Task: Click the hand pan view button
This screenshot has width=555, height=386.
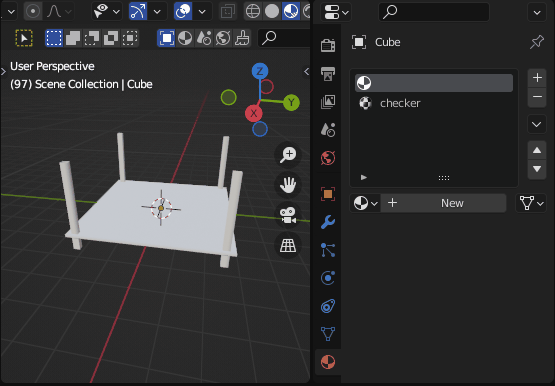Action: pos(288,185)
